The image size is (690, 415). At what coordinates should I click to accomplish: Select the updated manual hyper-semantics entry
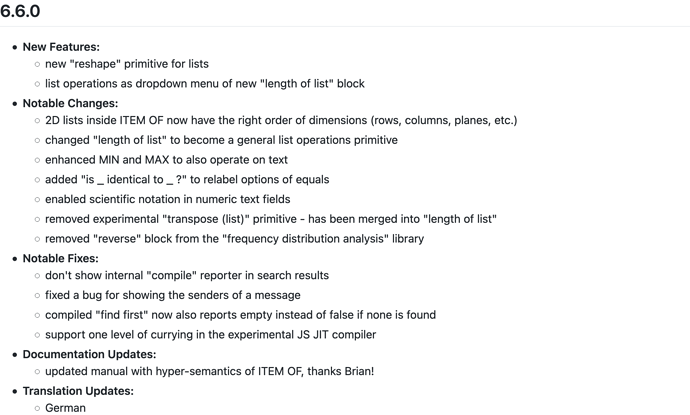(209, 371)
